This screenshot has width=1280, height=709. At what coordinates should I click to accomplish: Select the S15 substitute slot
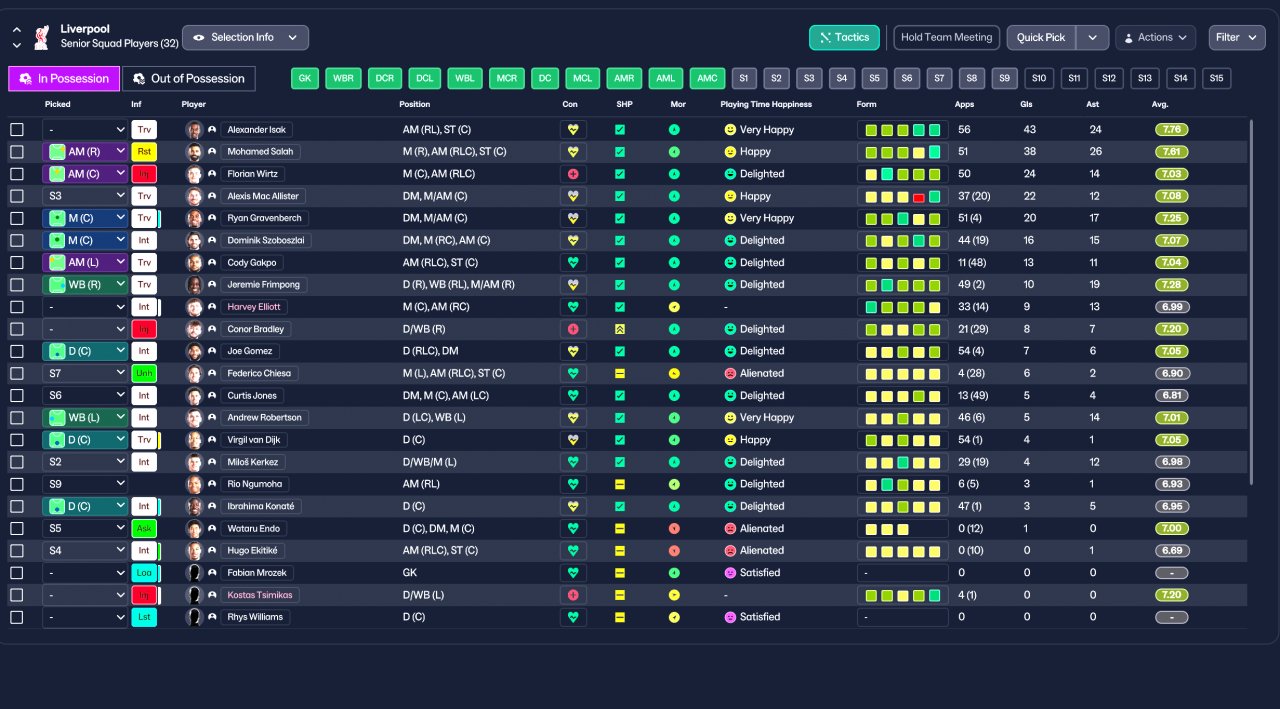[x=1216, y=78]
